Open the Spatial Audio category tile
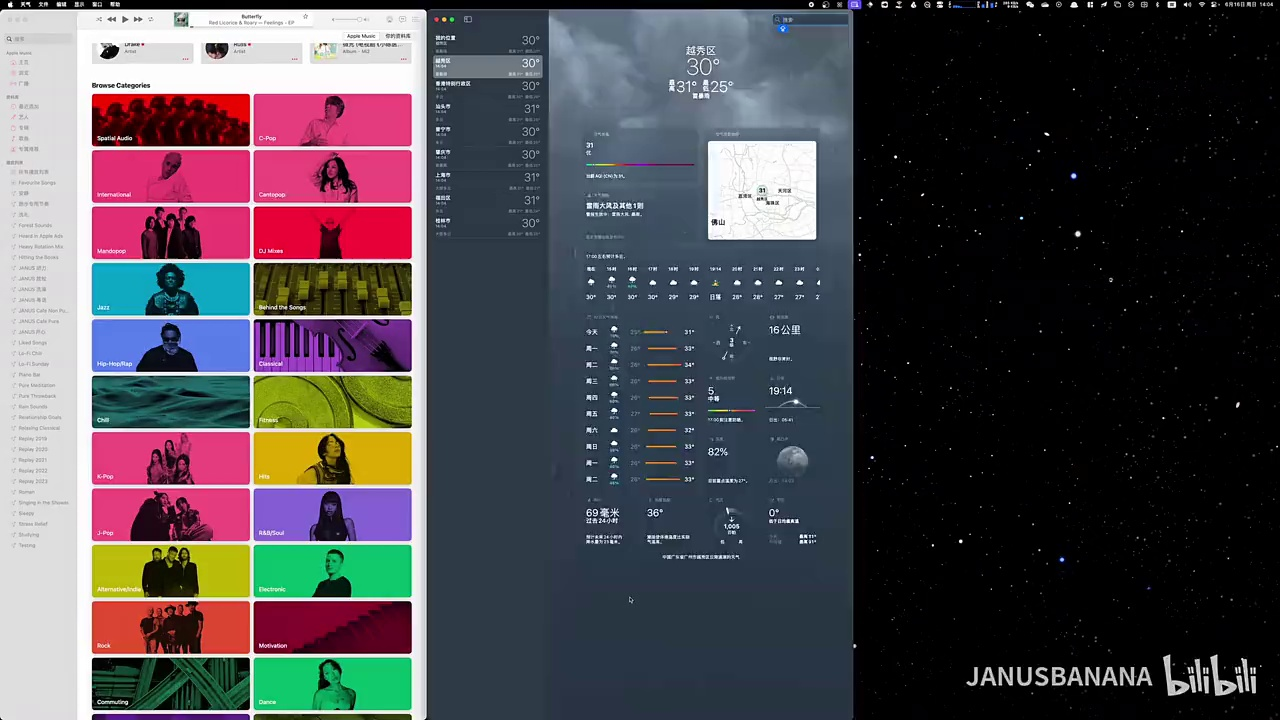1280x720 pixels. point(171,120)
